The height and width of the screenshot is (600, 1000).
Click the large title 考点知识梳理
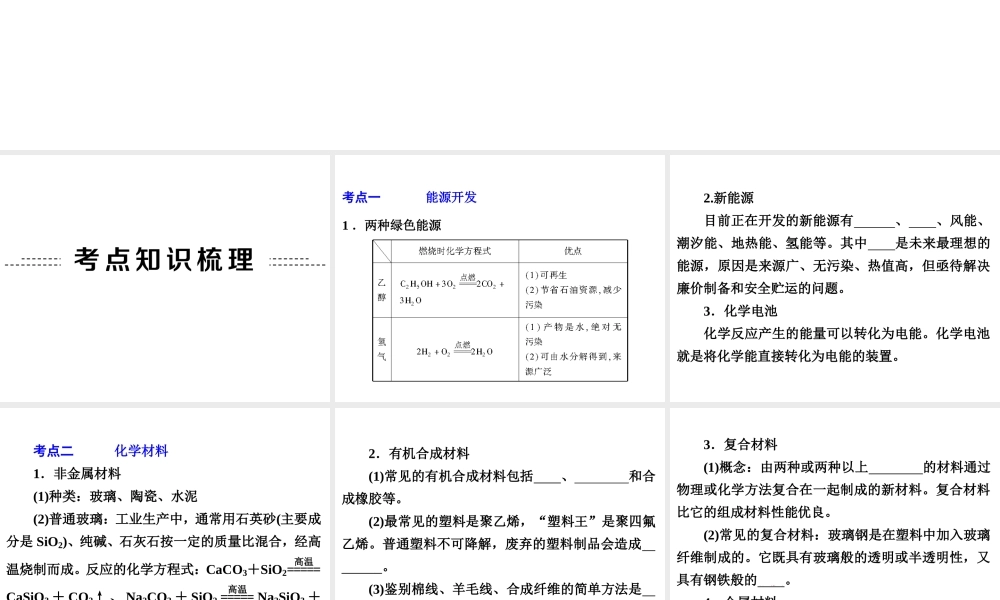pos(165,260)
